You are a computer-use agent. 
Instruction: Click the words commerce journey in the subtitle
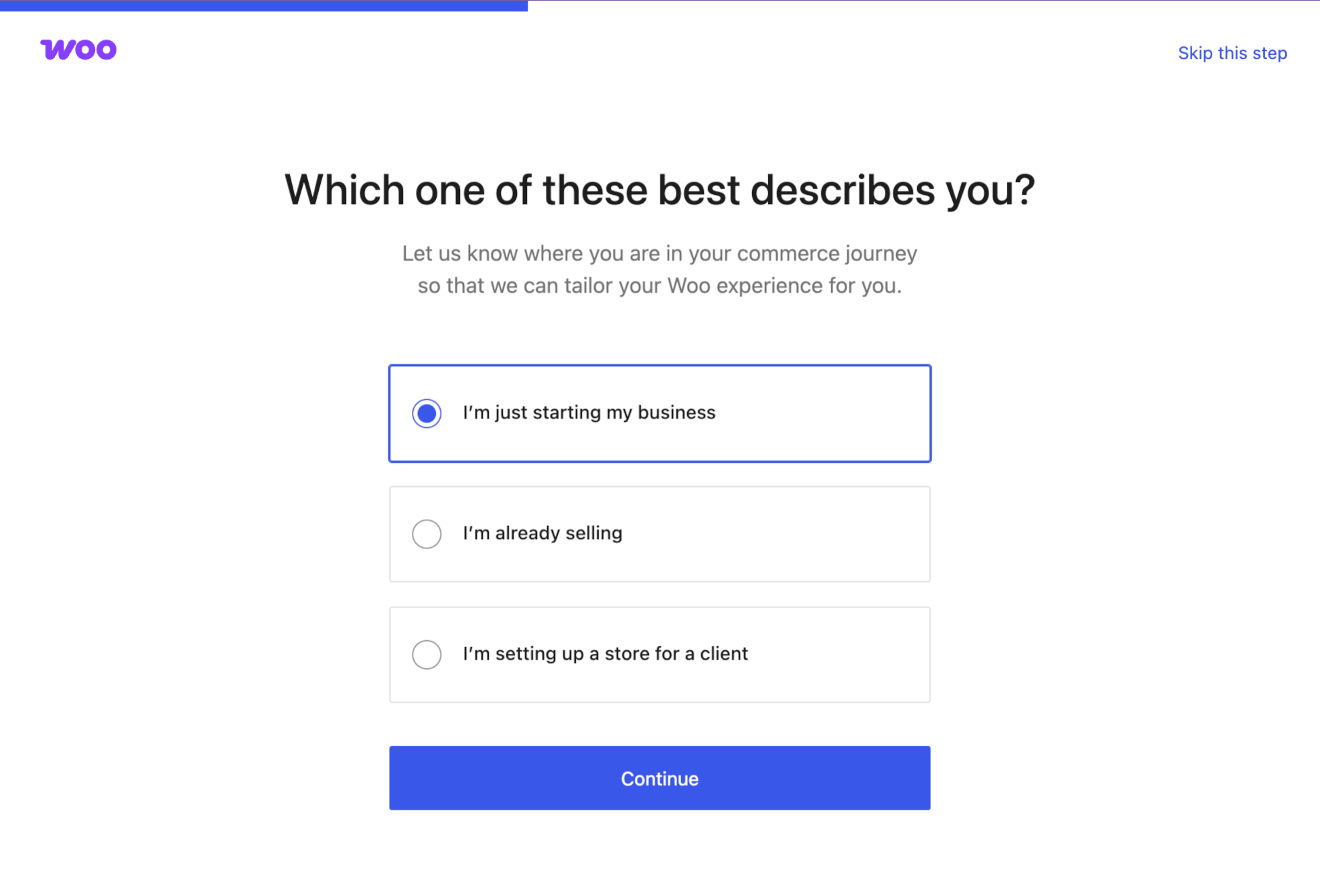826,254
